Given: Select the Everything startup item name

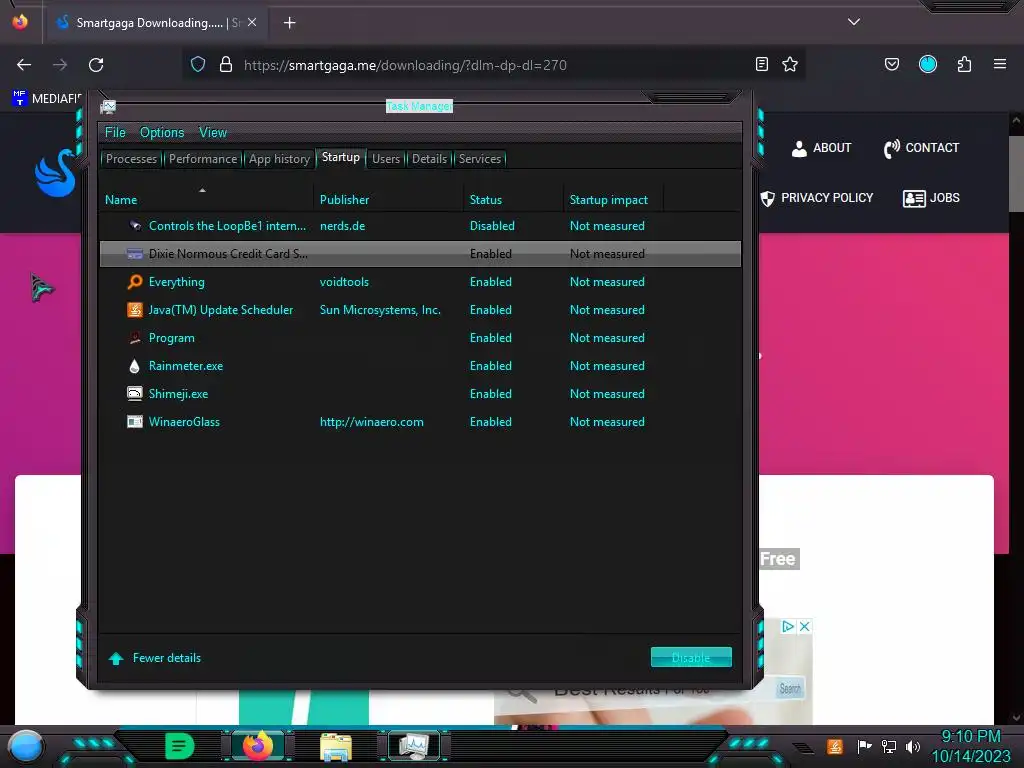Looking at the screenshot, I should click(176, 282).
